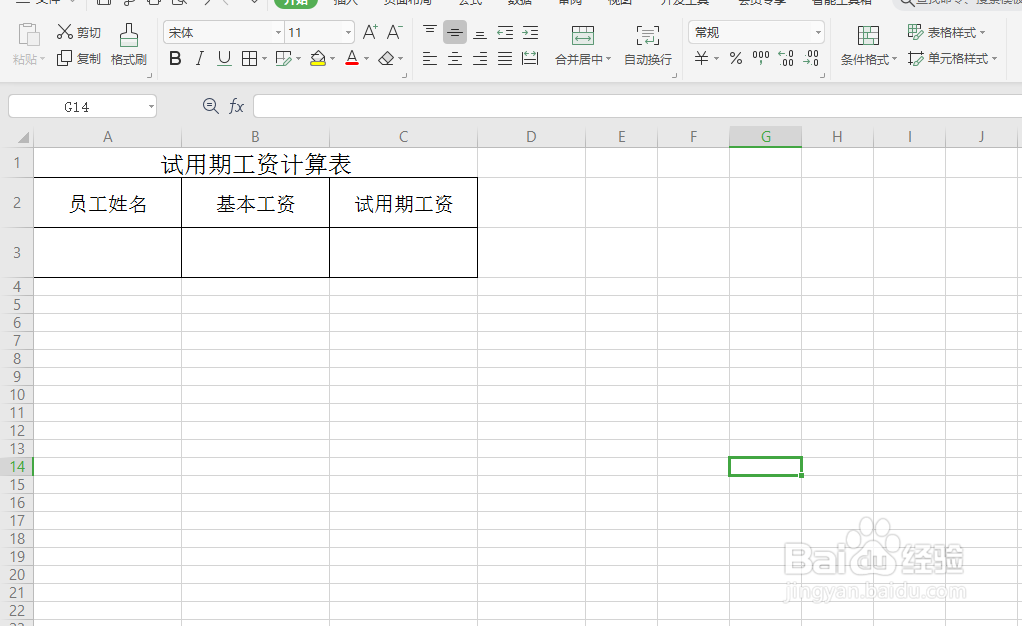Activate the 格式刷 format painter

click(128, 44)
